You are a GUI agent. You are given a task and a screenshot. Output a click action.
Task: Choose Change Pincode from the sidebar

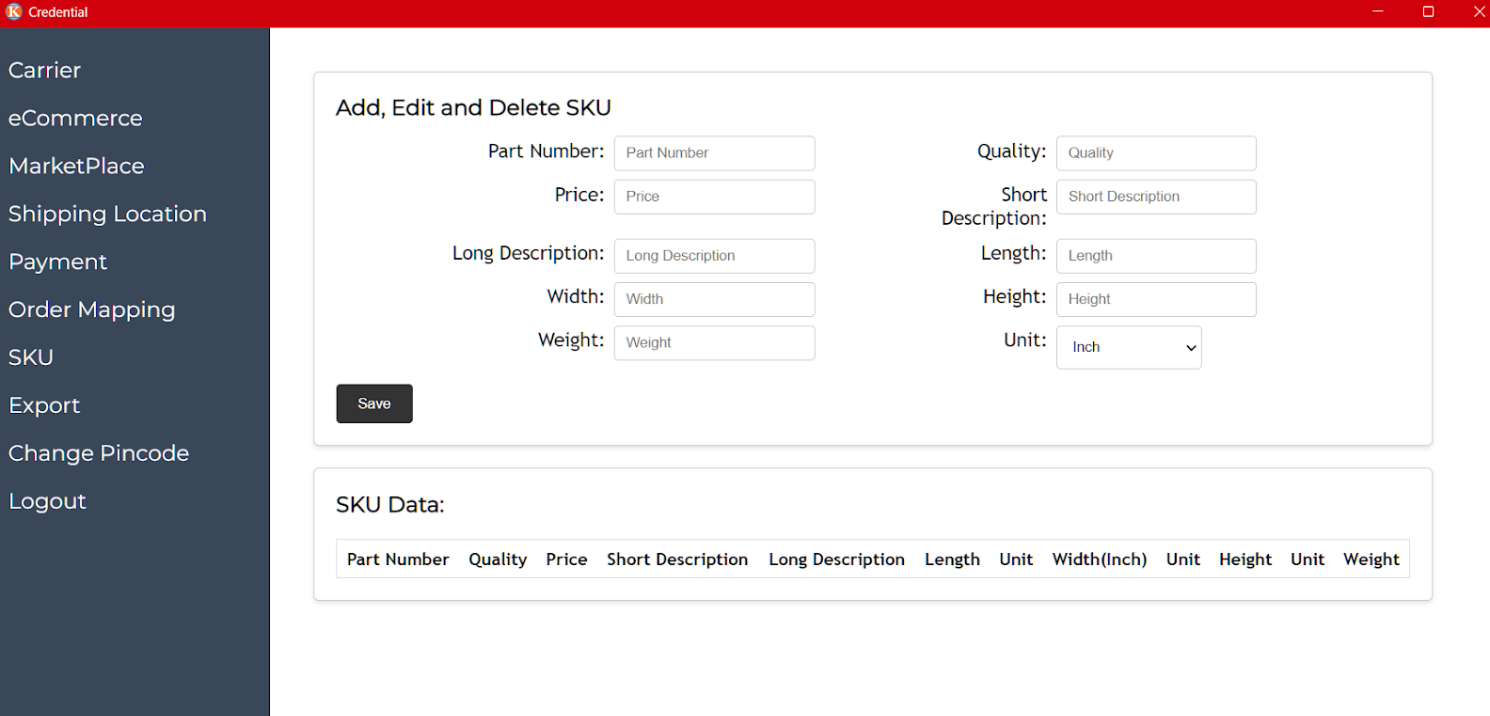(x=98, y=453)
